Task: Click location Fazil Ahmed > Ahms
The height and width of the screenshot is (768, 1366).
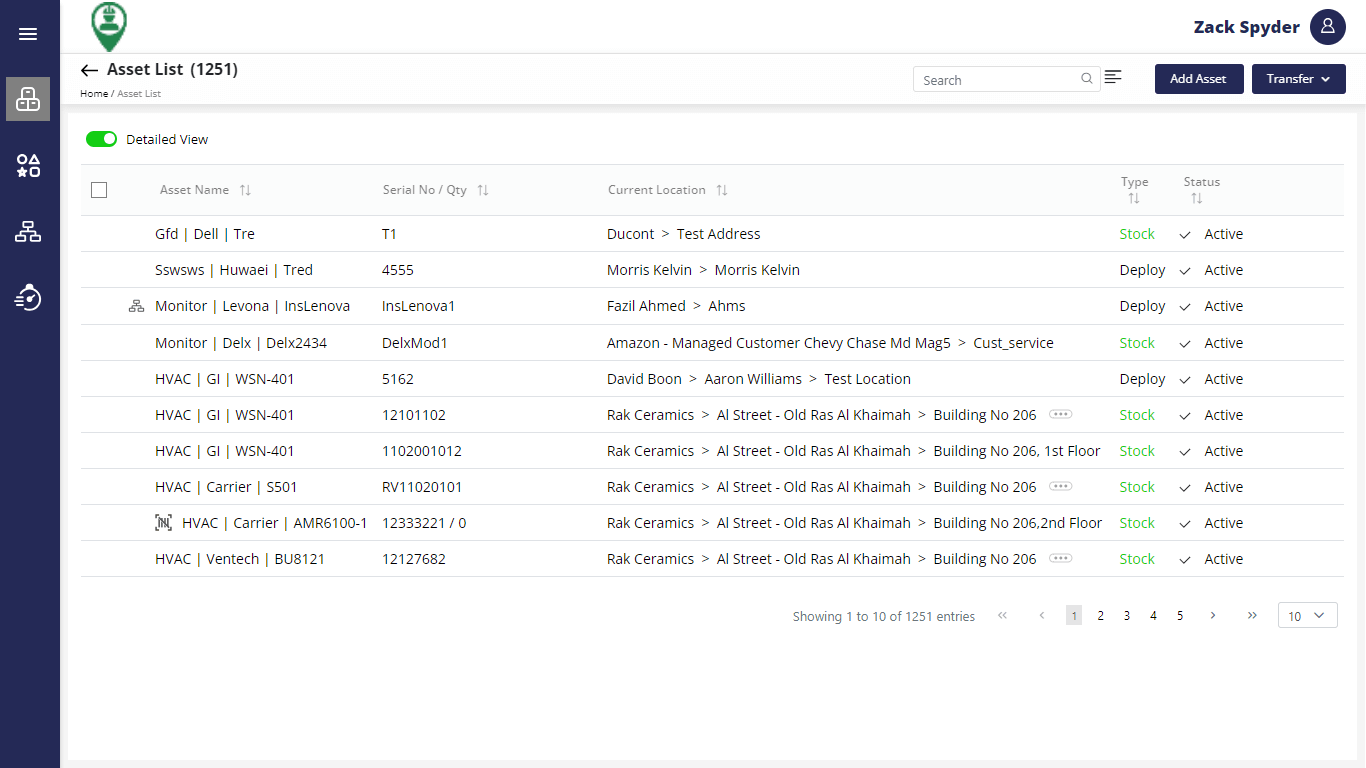Action: click(x=676, y=306)
